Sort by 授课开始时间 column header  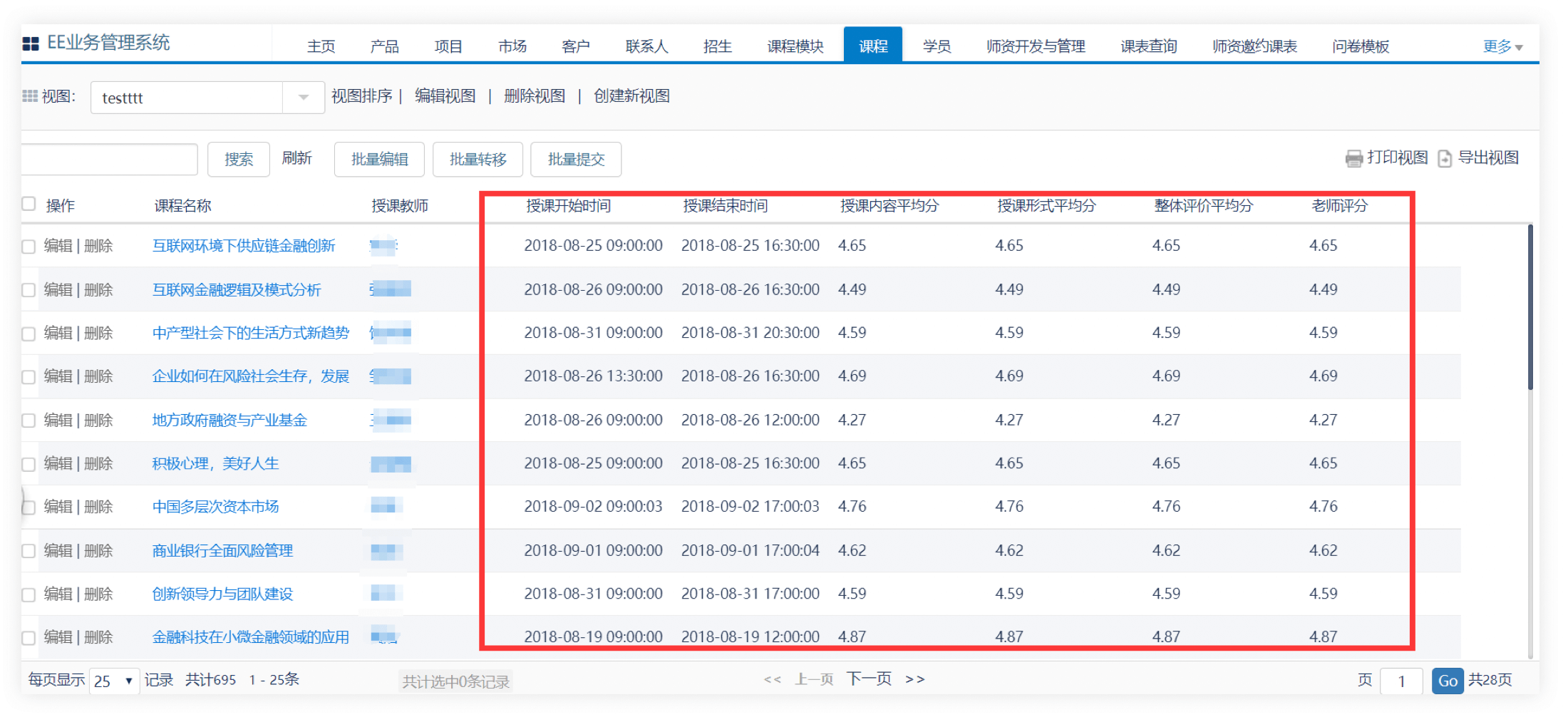(x=568, y=206)
